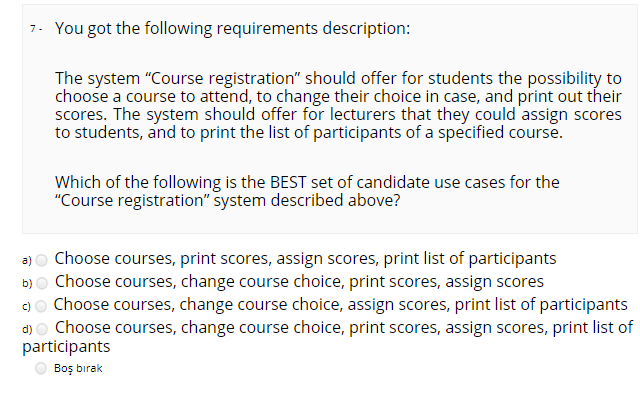
Task: Click the 'Boş bırak' label text
Action: (78, 368)
